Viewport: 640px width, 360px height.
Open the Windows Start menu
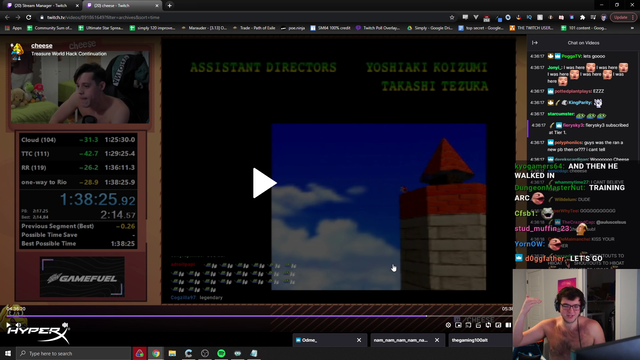pos(8,353)
